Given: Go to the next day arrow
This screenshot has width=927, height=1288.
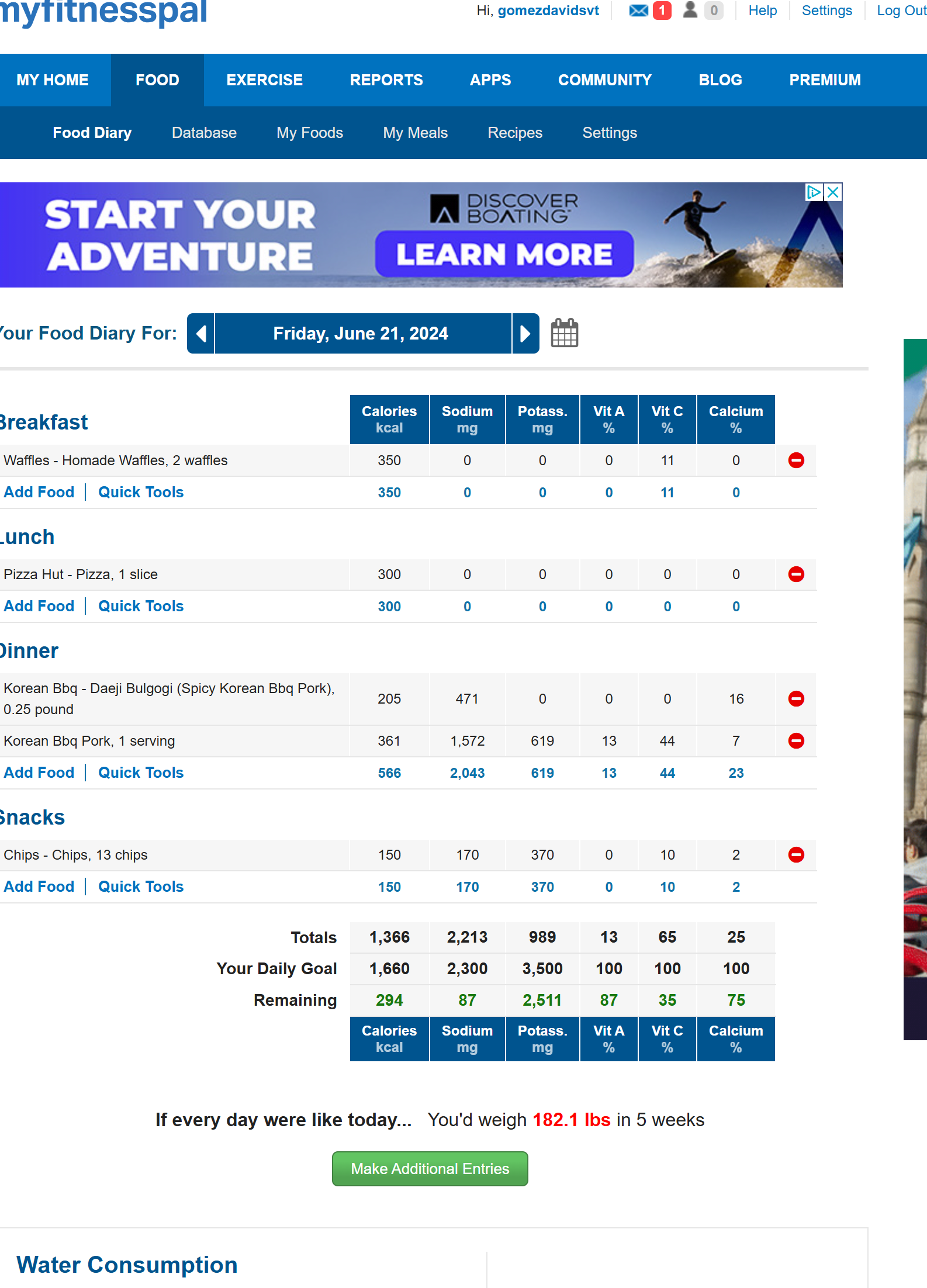Looking at the screenshot, I should click(525, 334).
